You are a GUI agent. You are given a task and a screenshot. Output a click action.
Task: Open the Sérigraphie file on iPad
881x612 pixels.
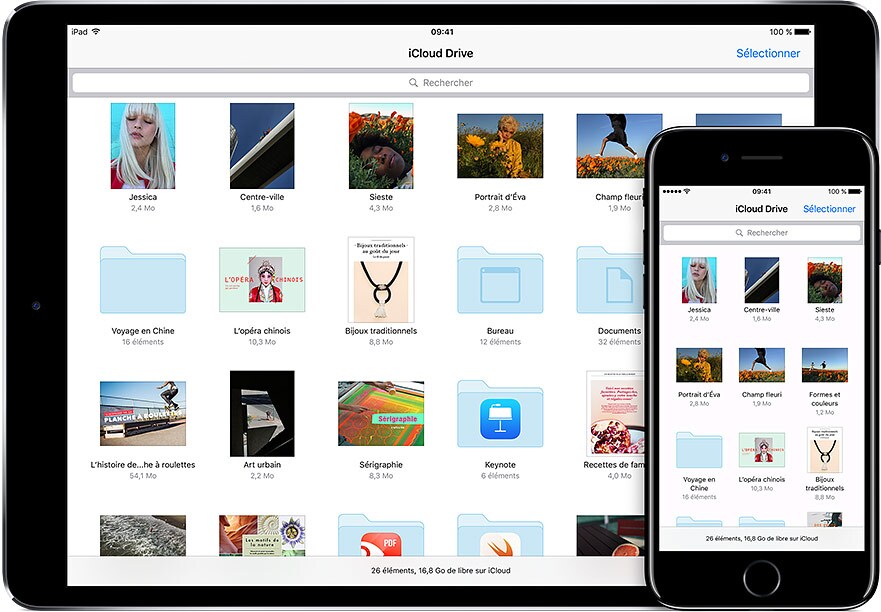click(x=381, y=414)
